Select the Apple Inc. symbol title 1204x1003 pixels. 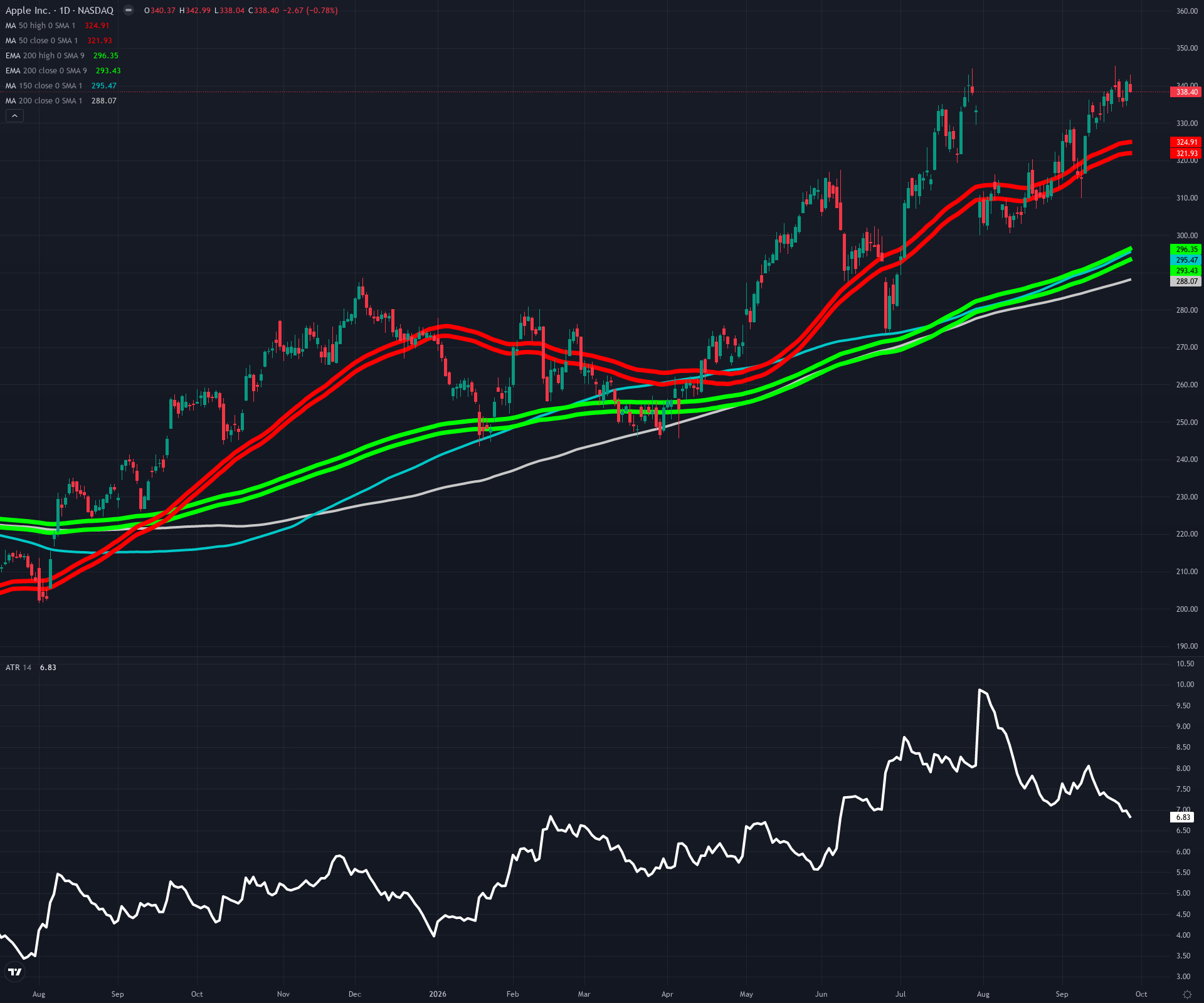[60, 10]
